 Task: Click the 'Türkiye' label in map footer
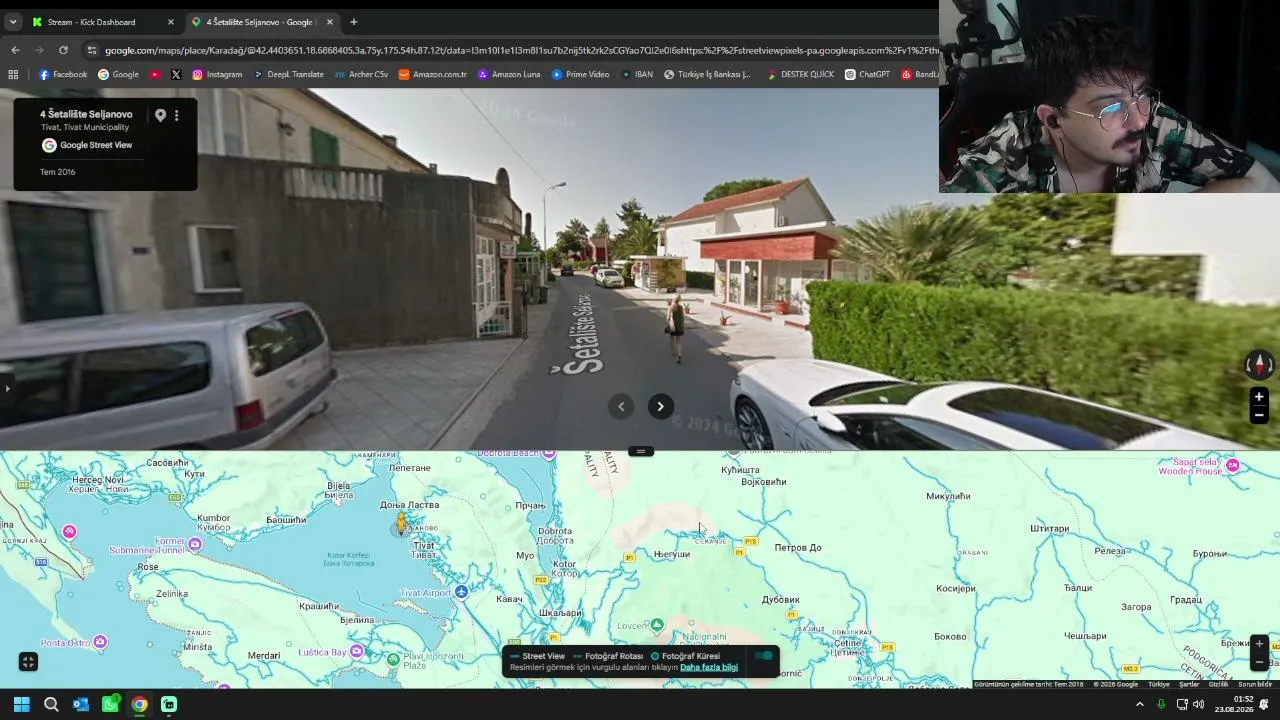coord(1159,684)
